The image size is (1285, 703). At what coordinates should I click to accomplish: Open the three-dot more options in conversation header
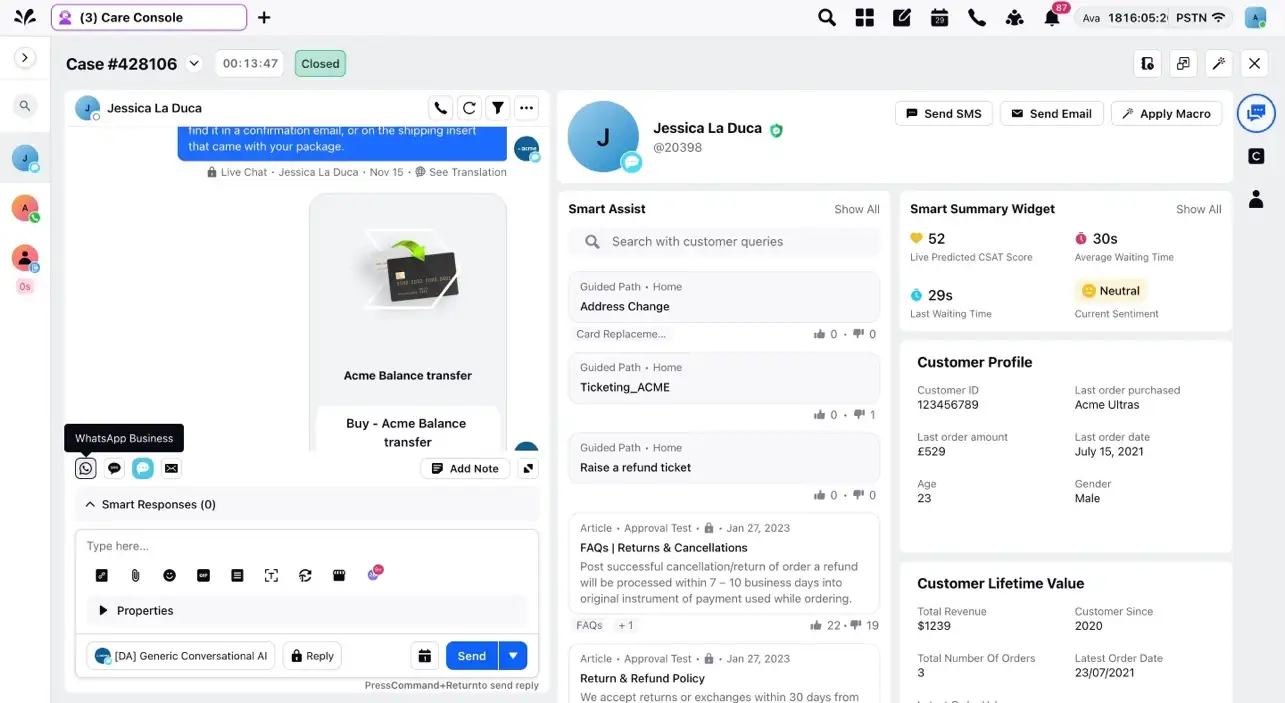[x=527, y=107]
